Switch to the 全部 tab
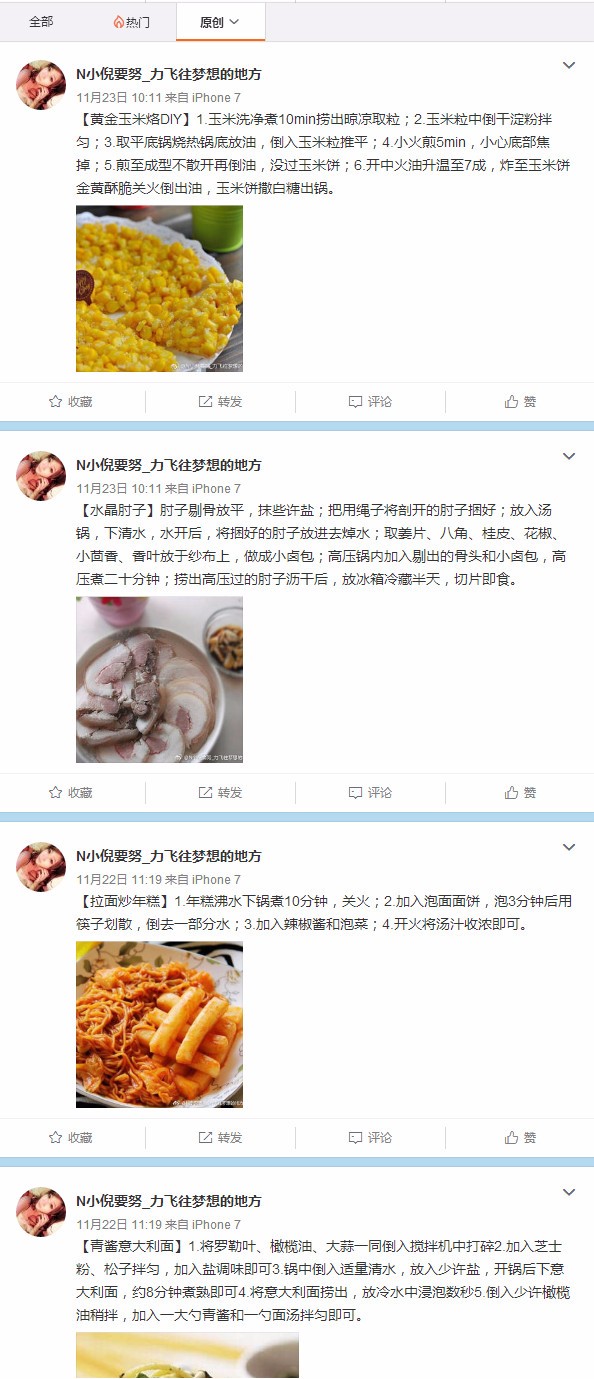This screenshot has width=594, height=1379. pyautogui.click(x=41, y=21)
